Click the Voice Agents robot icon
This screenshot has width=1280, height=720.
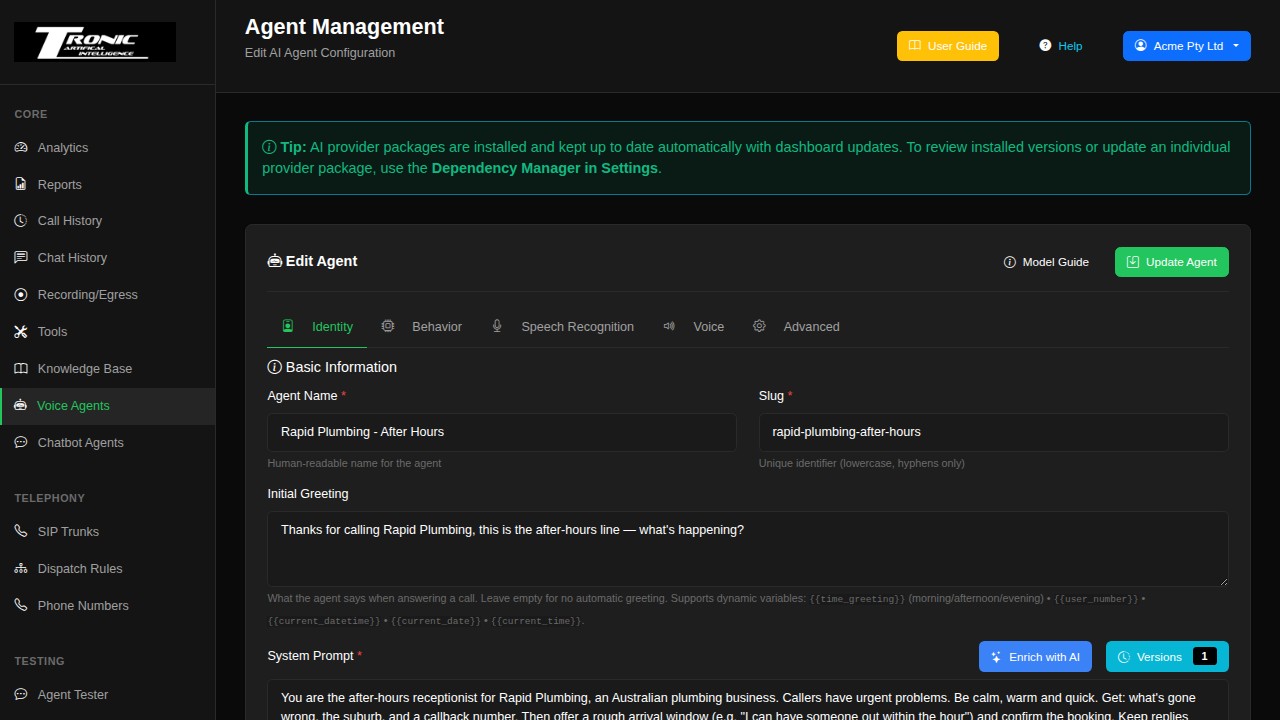coord(21,406)
